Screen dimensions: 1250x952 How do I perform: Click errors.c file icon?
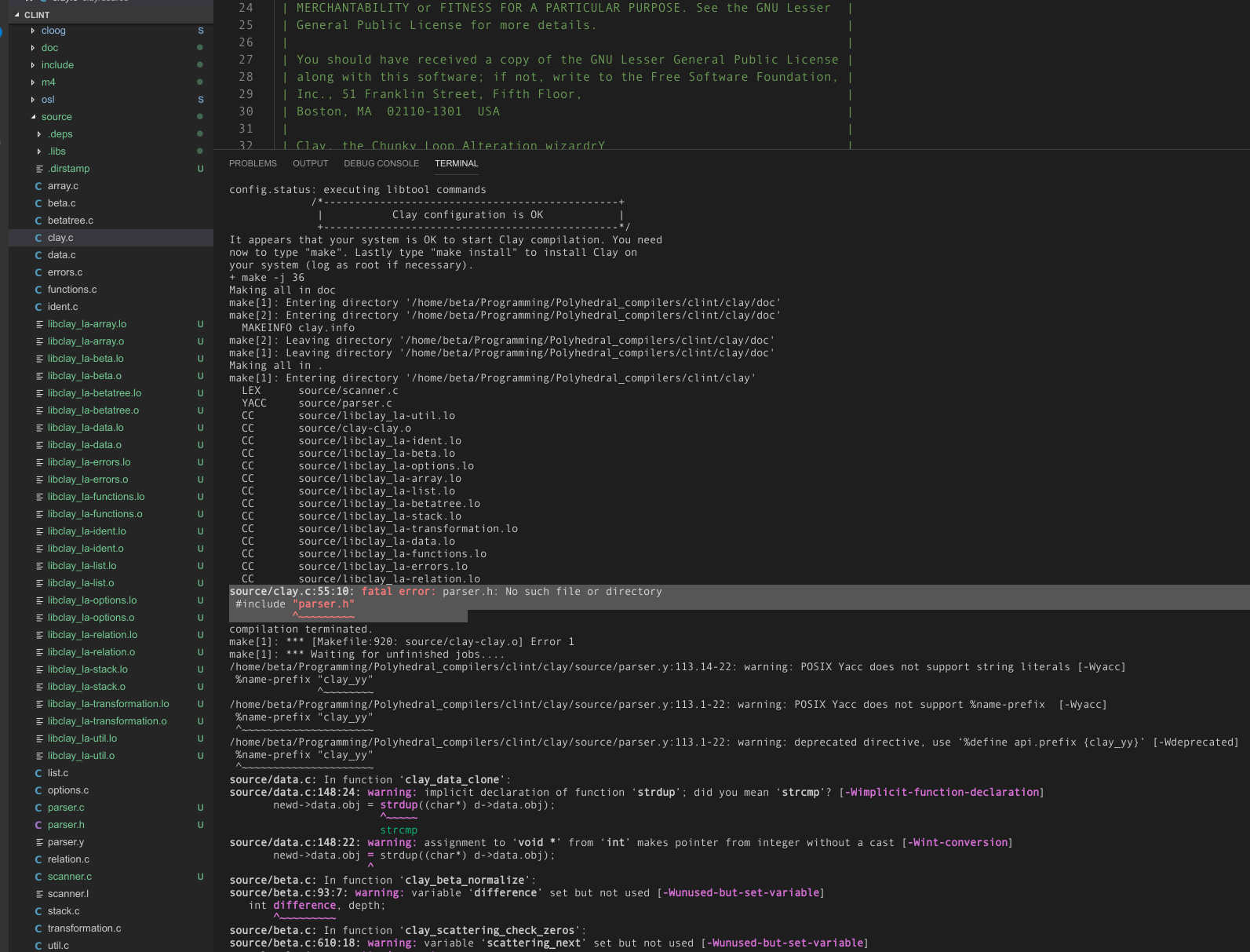coord(38,272)
